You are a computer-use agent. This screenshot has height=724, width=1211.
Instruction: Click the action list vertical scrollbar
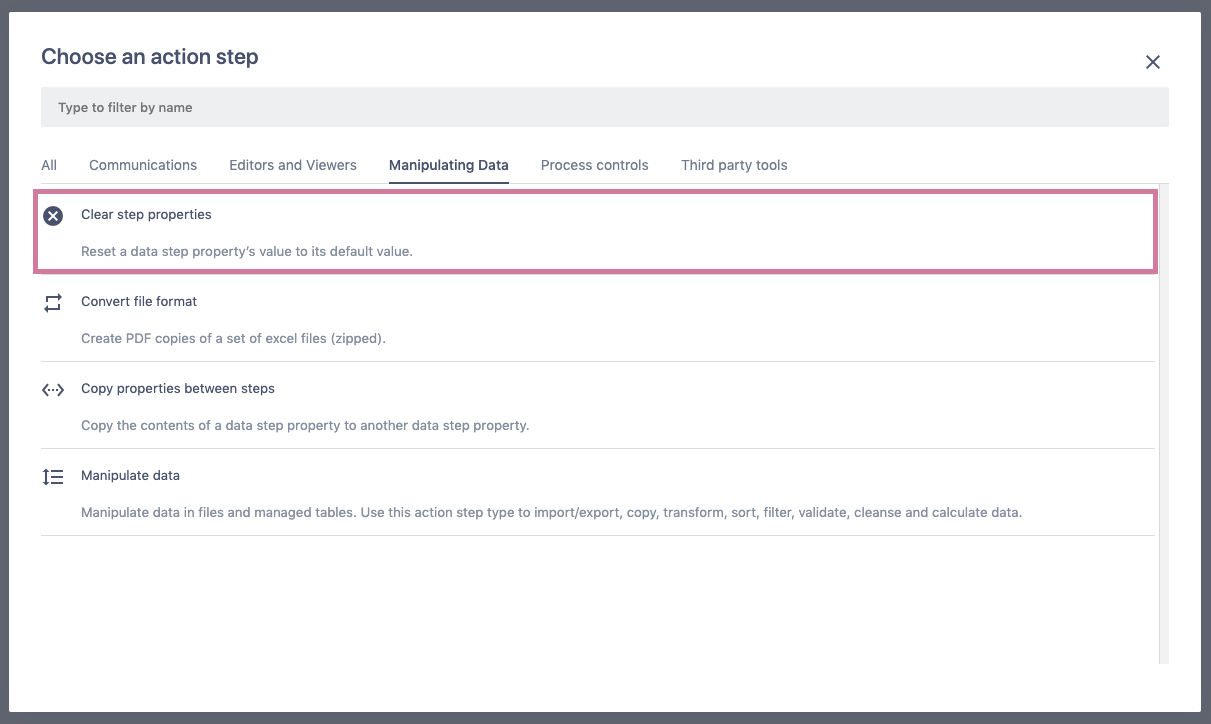point(1164,420)
